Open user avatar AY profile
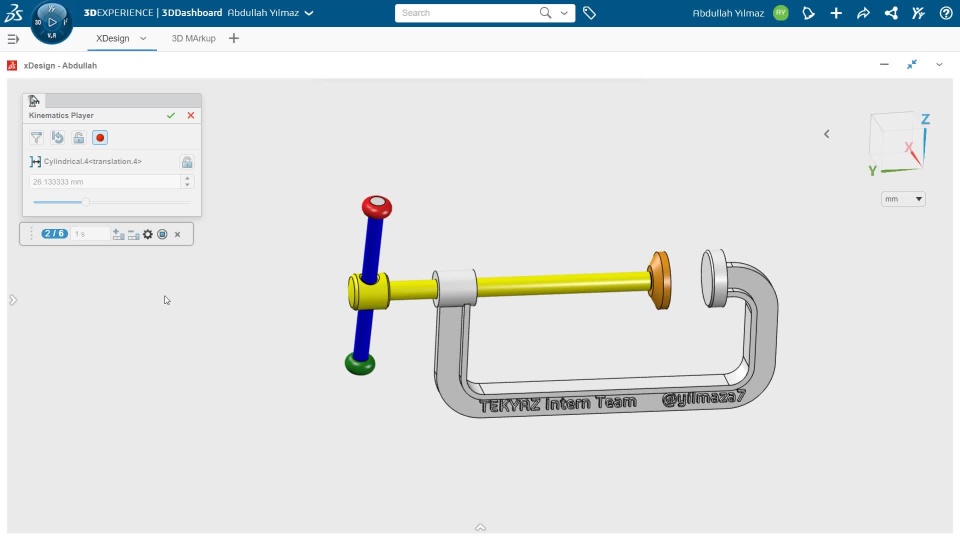Viewport: 960px width, 540px height. point(781,13)
